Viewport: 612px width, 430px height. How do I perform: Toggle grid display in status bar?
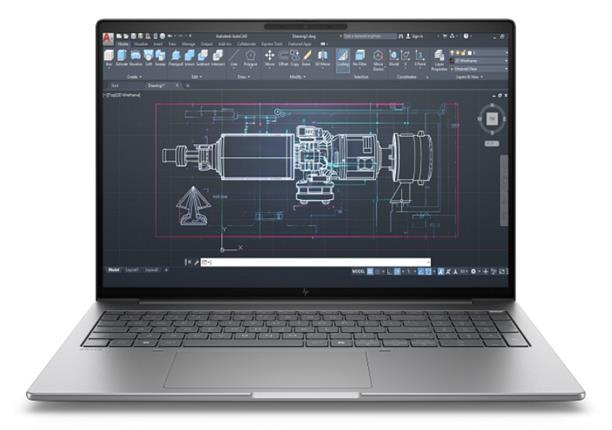point(370,271)
